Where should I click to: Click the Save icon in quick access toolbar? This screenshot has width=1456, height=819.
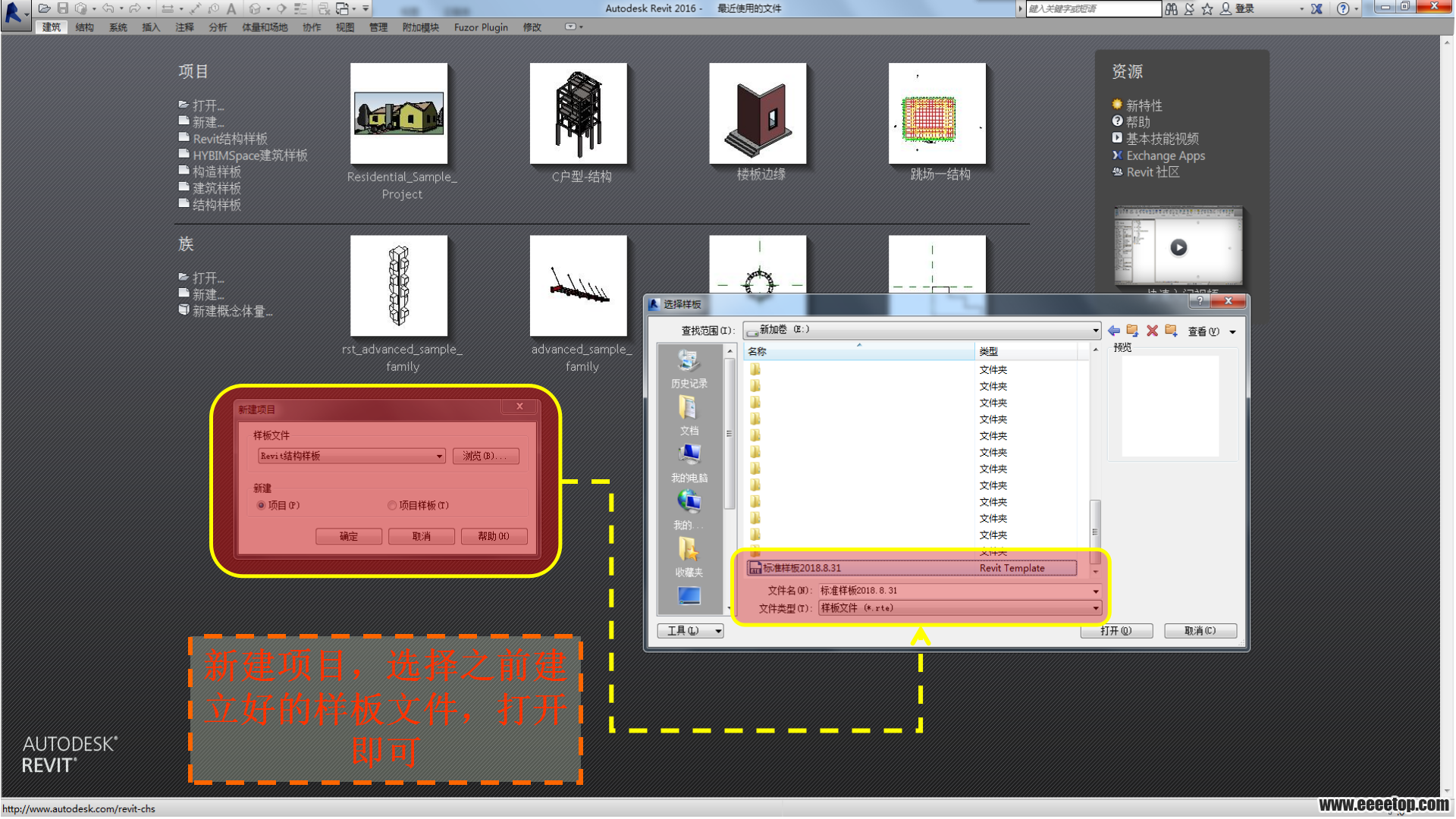pos(63,8)
